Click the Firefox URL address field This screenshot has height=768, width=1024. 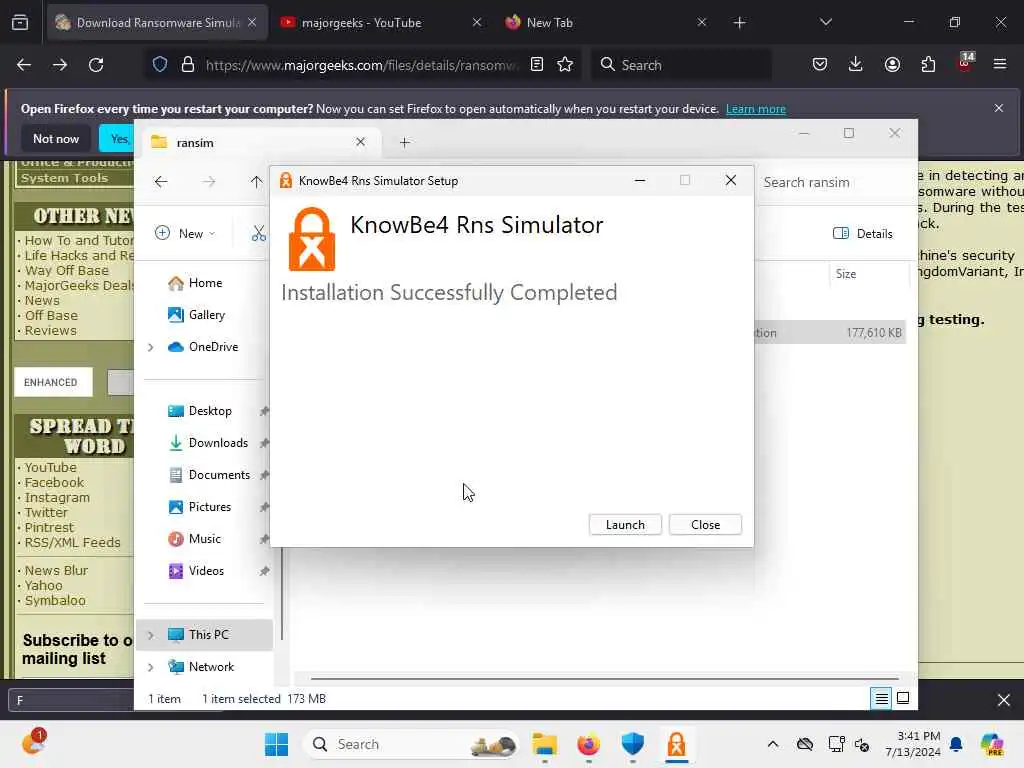tap(362, 65)
